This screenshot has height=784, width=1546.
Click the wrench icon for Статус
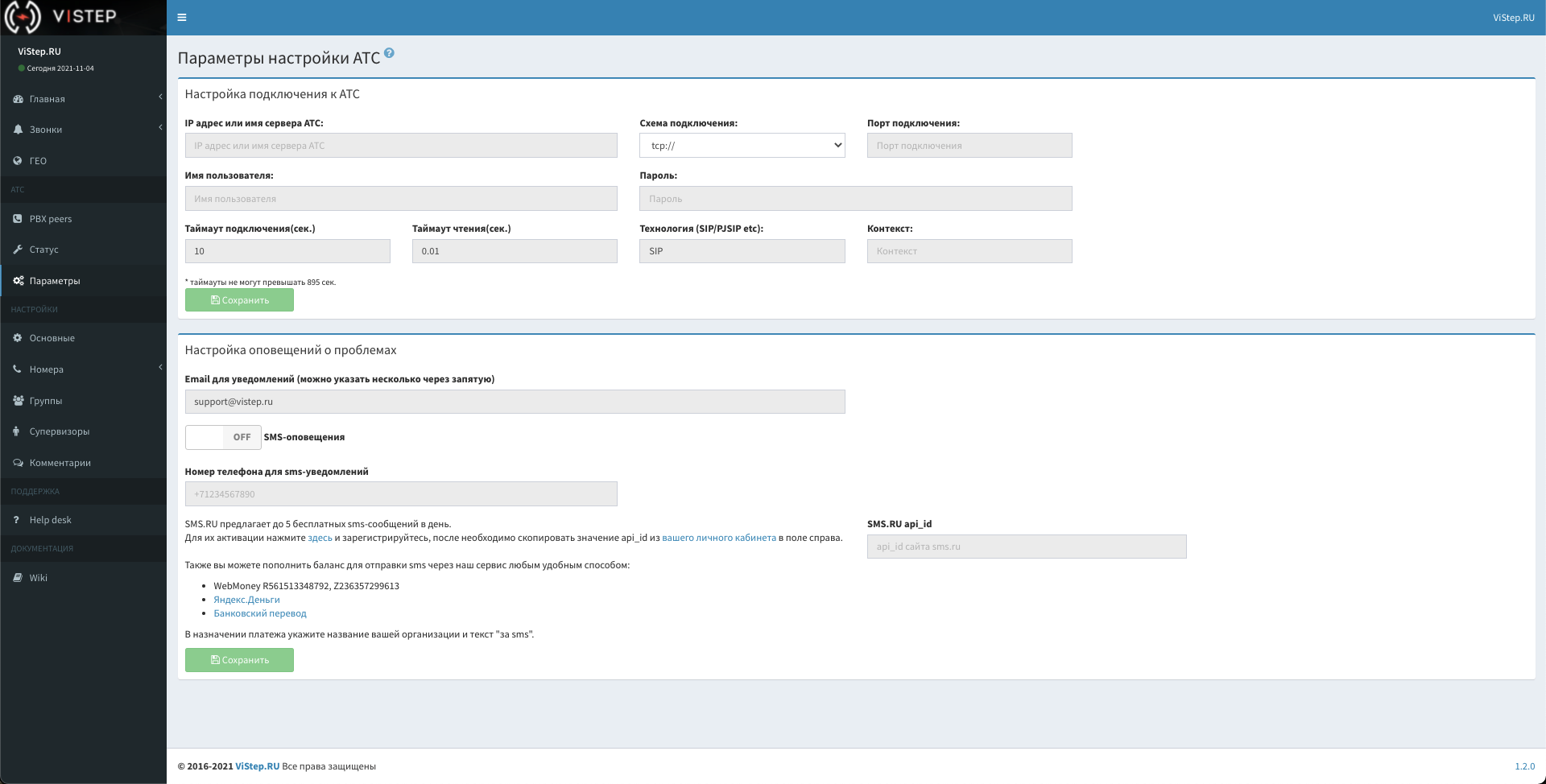click(18, 250)
